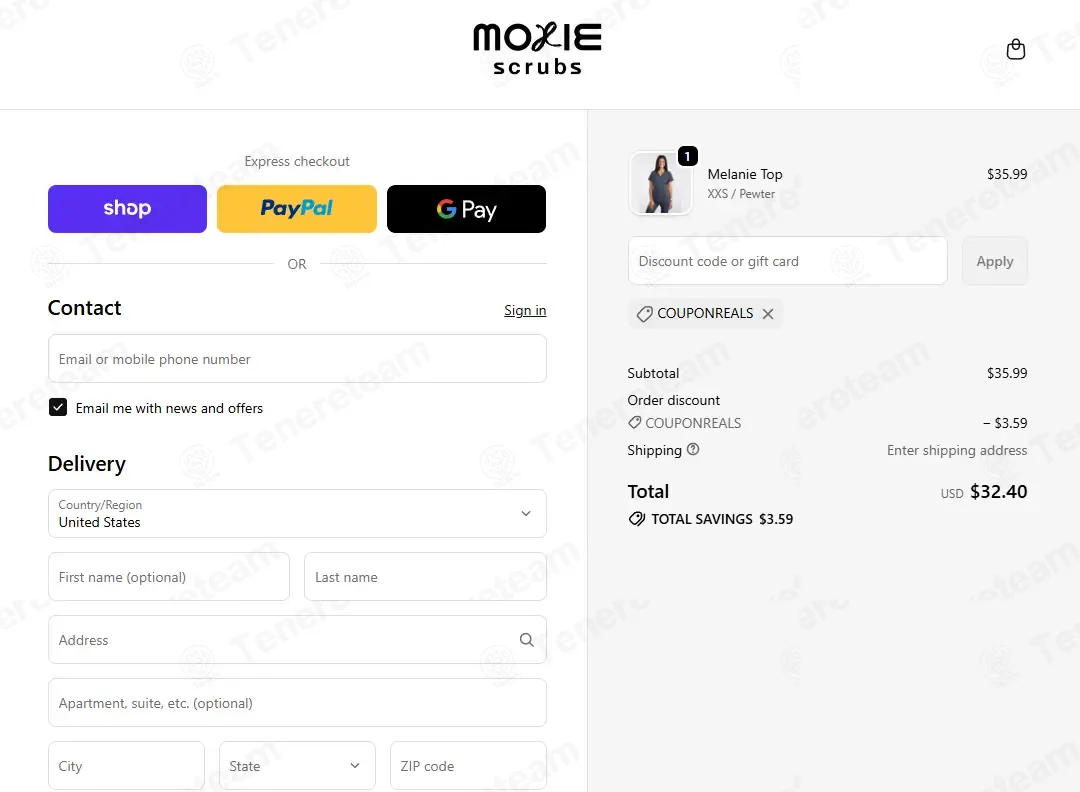Follow the Sign in link
This screenshot has height=792, width=1080.
click(525, 310)
